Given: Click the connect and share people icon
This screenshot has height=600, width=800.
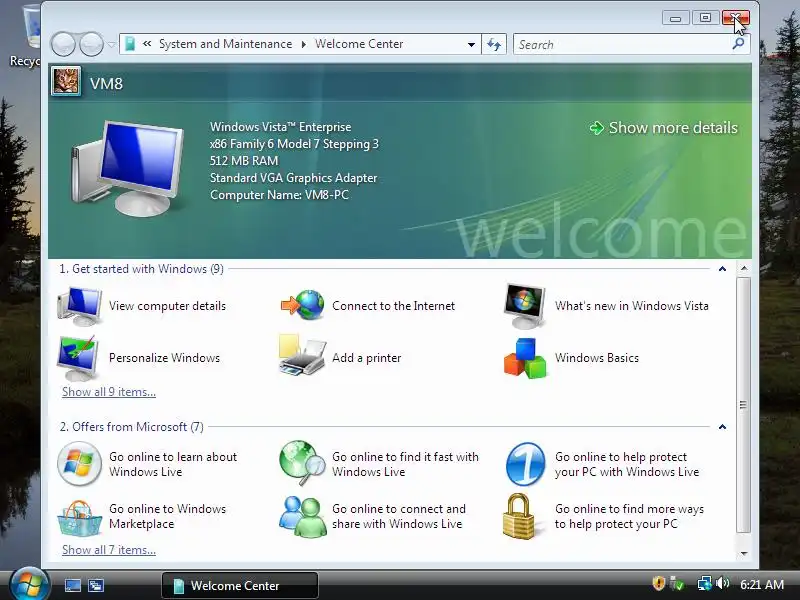Looking at the screenshot, I should 303,516.
